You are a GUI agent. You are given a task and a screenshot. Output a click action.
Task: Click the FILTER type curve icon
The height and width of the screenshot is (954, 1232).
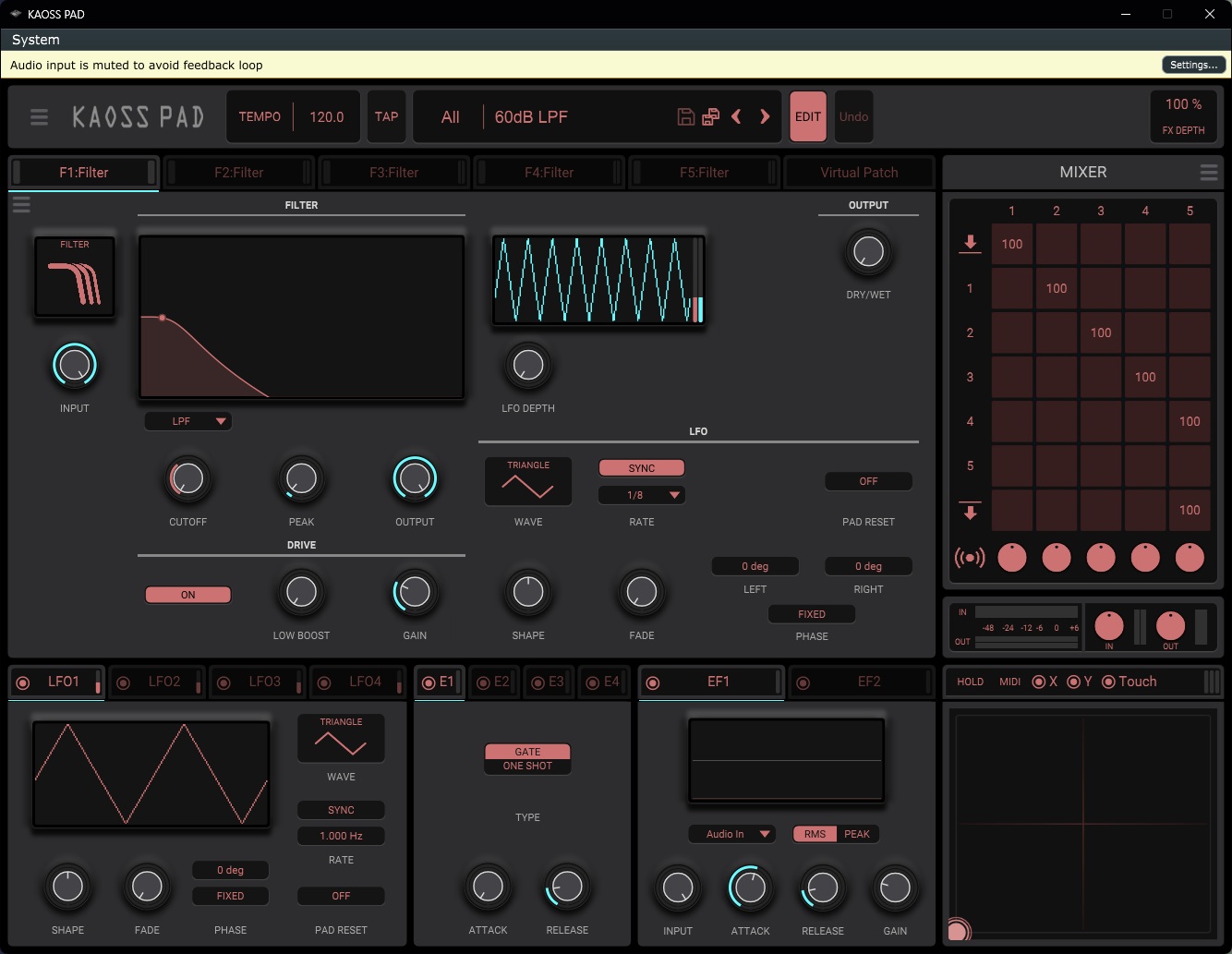tap(75, 277)
